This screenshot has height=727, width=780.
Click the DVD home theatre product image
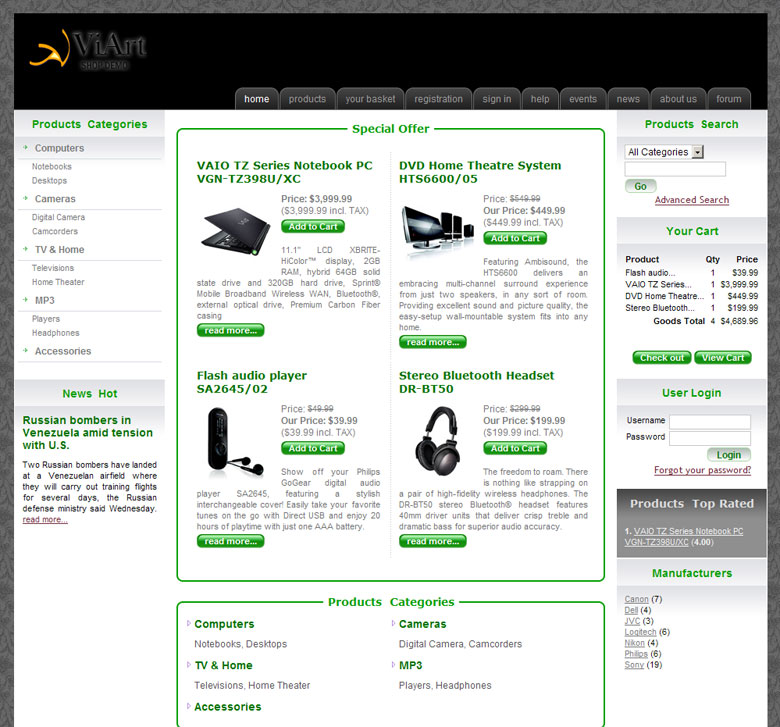438,230
